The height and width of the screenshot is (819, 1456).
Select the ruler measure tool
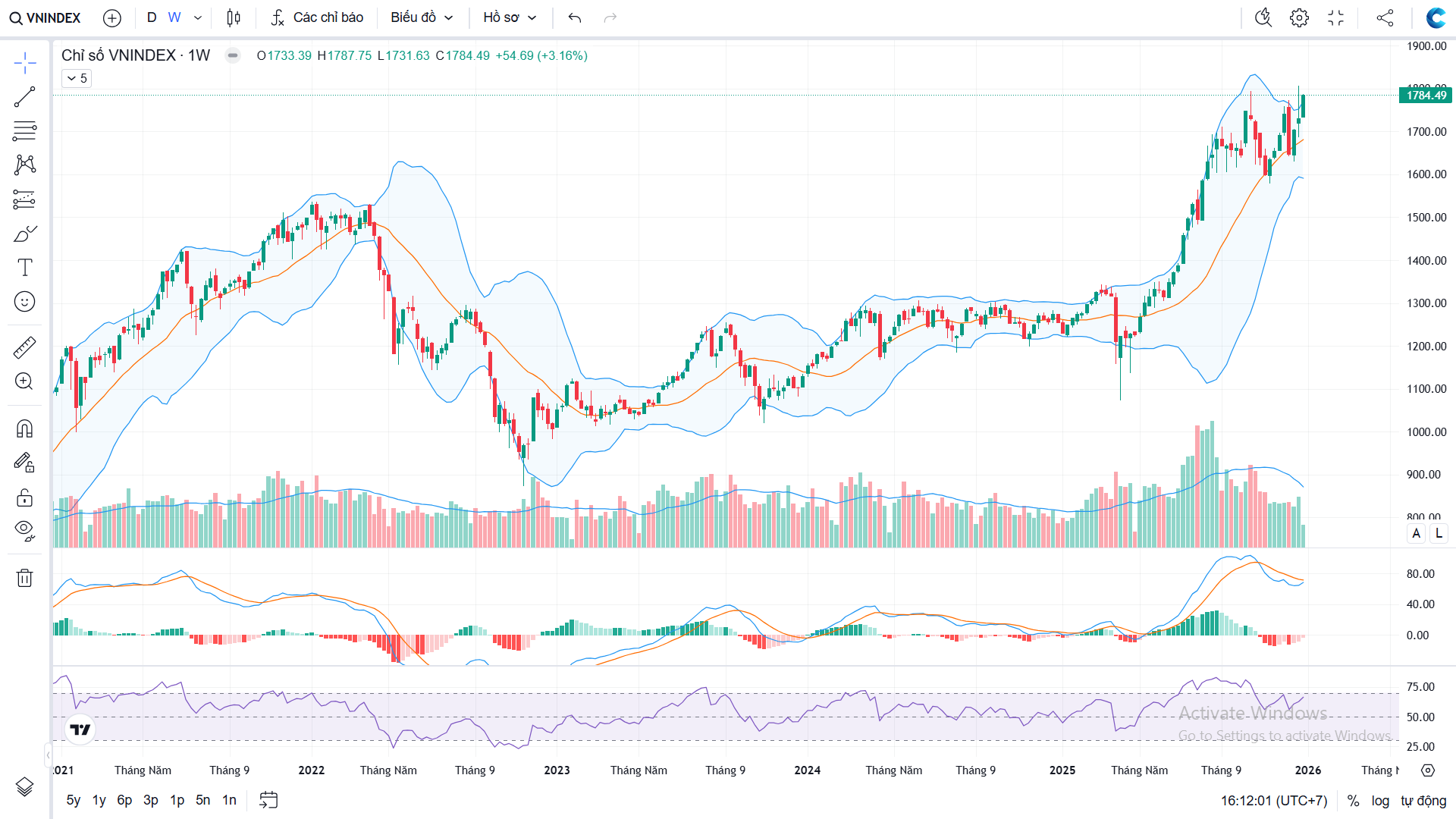[x=24, y=347]
